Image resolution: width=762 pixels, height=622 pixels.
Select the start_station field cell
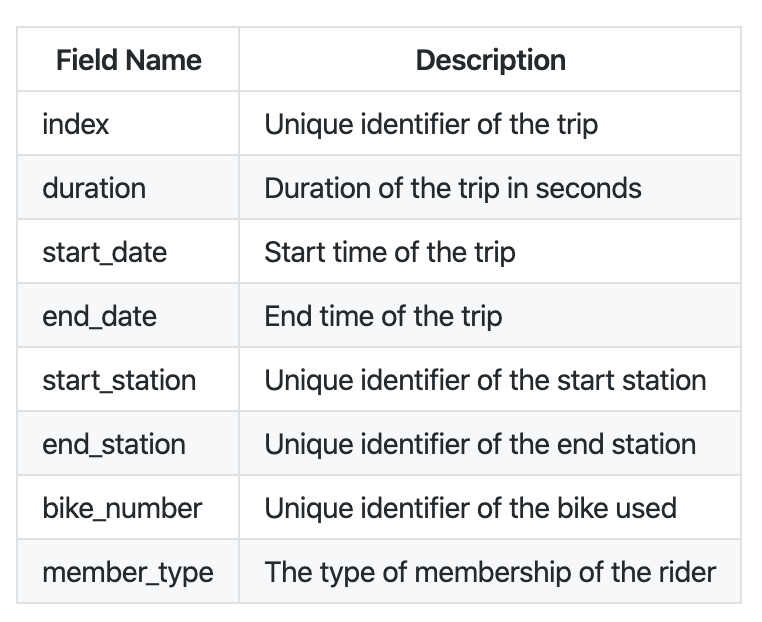click(119, 380)
